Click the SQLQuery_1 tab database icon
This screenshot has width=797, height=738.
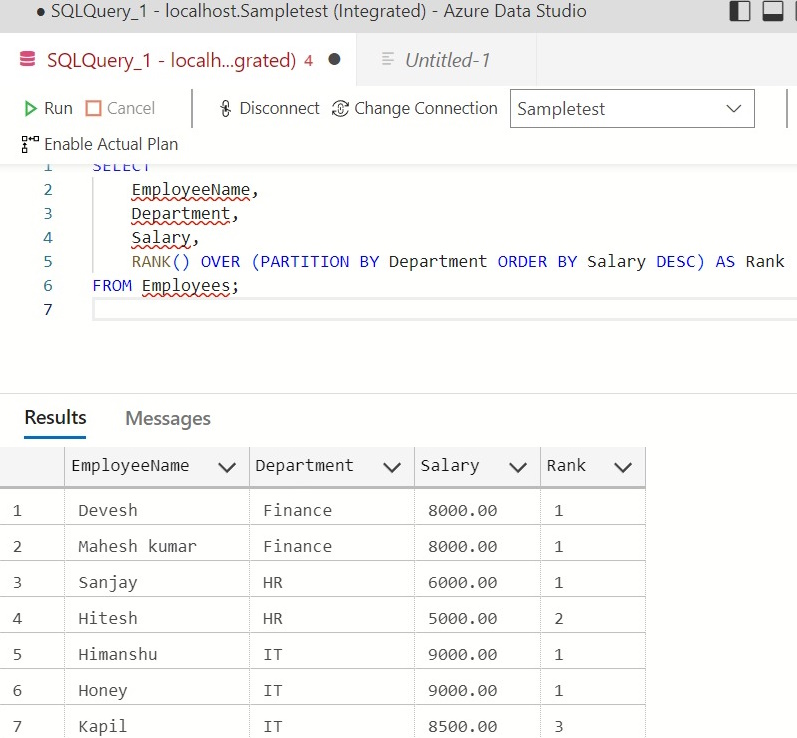29,60
